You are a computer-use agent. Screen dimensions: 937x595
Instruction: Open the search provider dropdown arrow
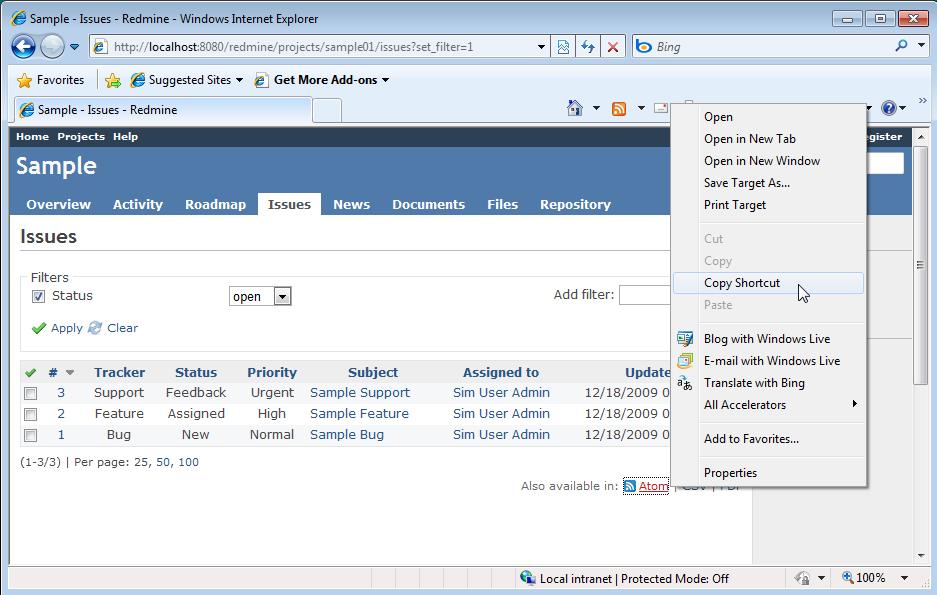(x=921, y=45)
